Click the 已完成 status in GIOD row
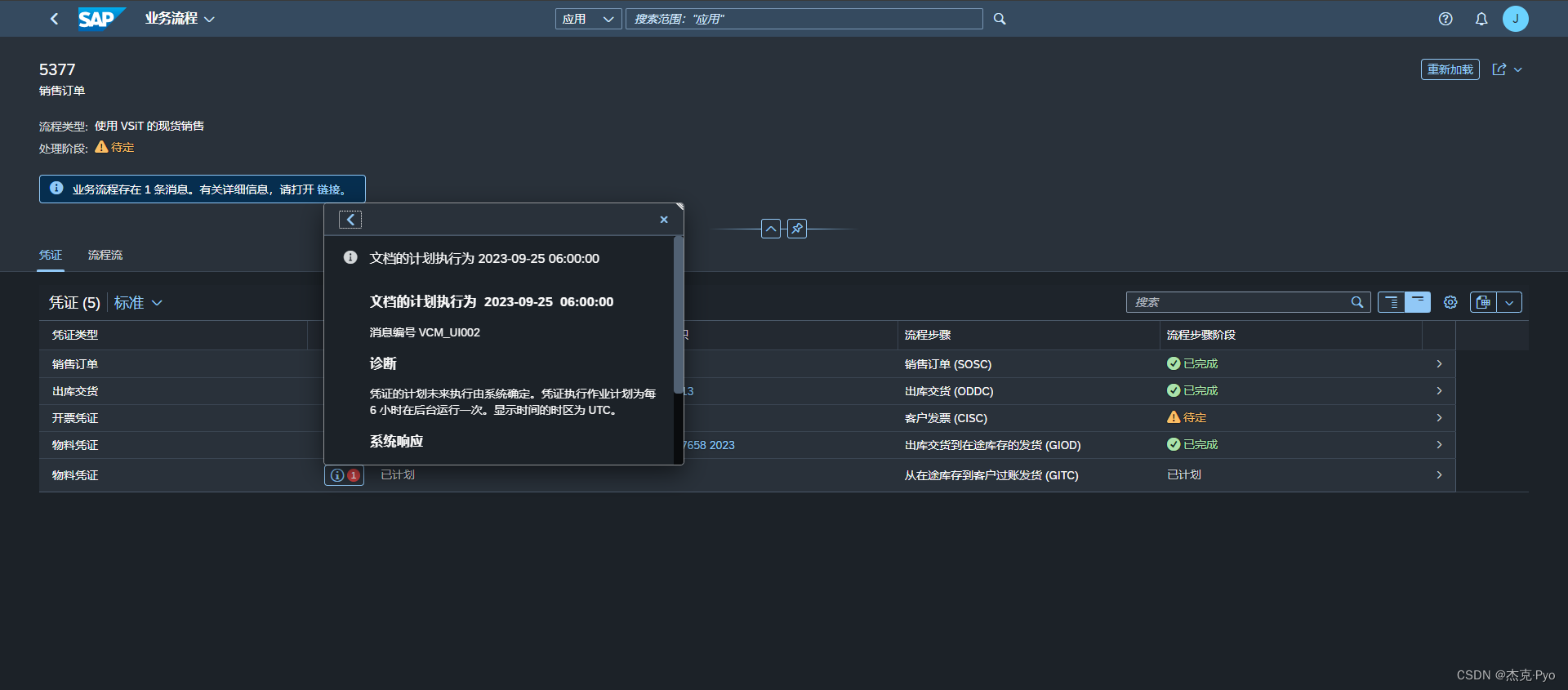Image resolution: width=1568 pixels, height=690 pixels. [x=1192, y=444]
